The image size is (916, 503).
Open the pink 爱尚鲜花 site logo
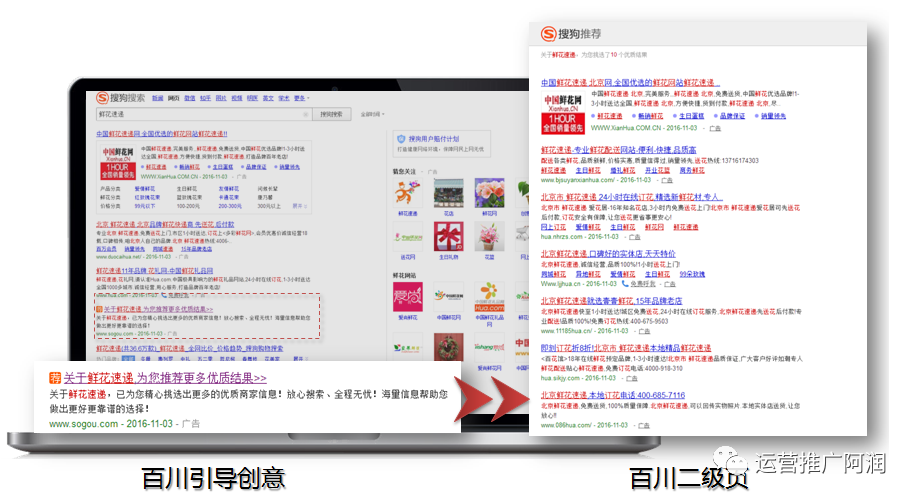tap(407, 297)
